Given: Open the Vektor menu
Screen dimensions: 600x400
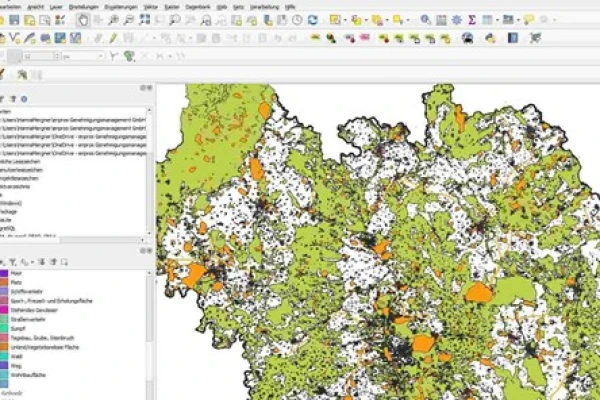Looking at the screenshot, I should pyautogui.click(x=151, y=5).
